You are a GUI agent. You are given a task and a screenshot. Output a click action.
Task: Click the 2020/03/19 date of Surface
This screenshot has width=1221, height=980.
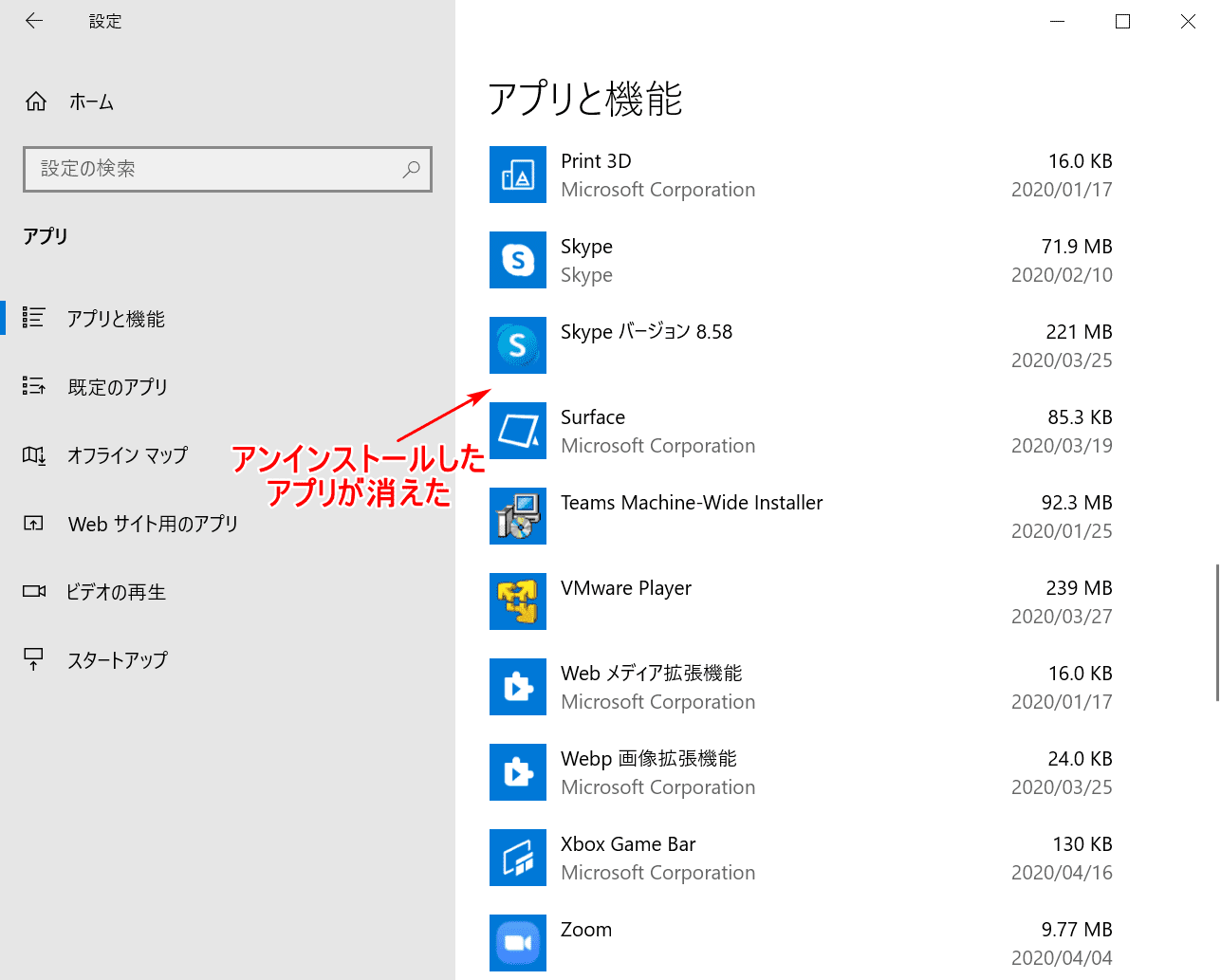pos(1062,446)
